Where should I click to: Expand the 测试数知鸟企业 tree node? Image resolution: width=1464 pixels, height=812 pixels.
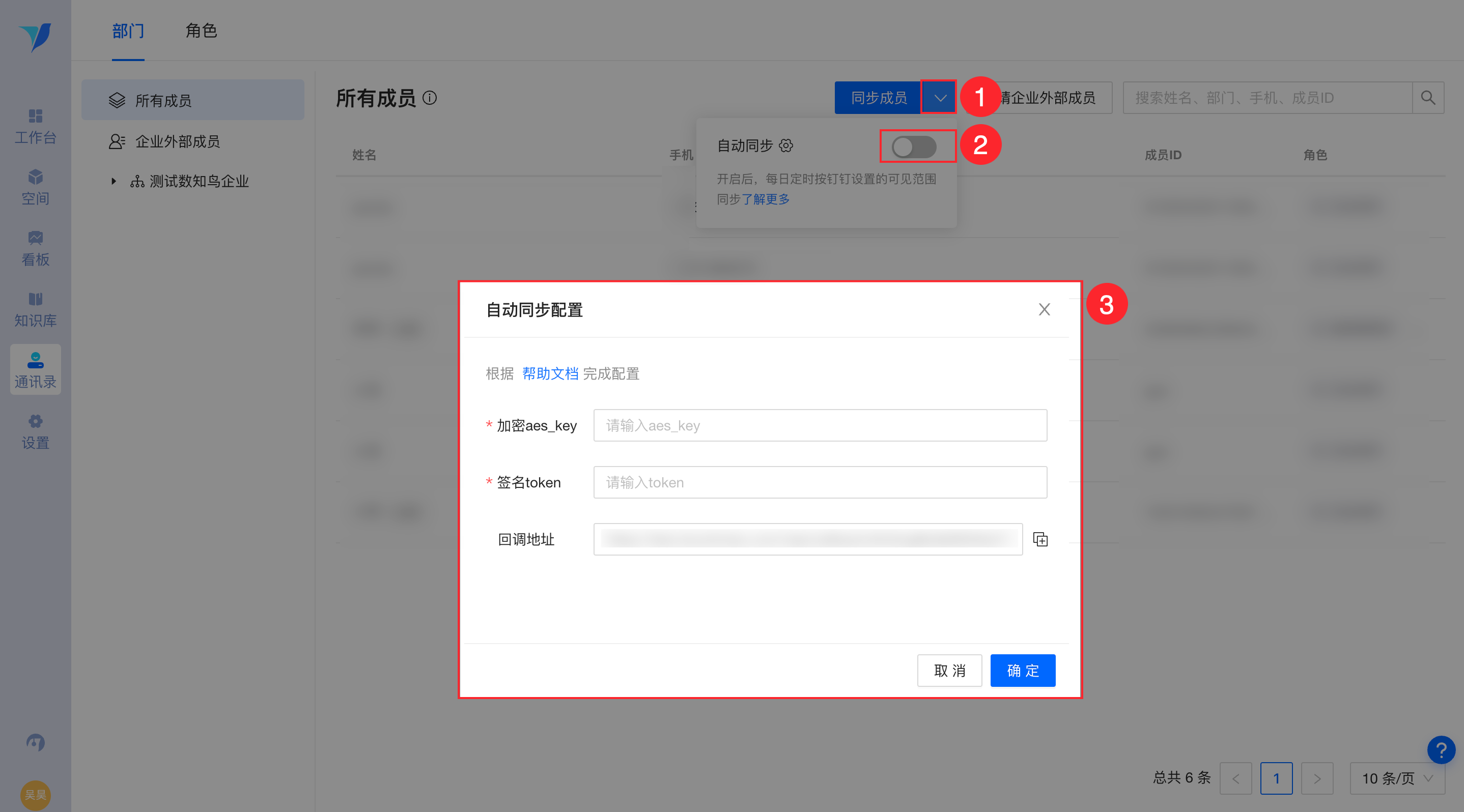click(x=114, y=181)
